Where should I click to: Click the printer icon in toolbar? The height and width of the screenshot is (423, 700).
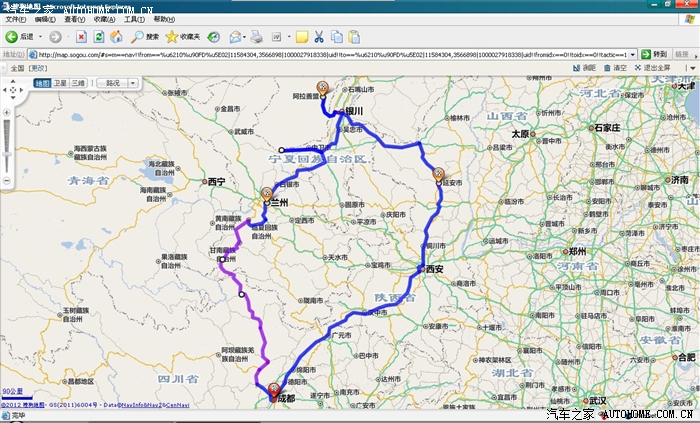point(257,36)
